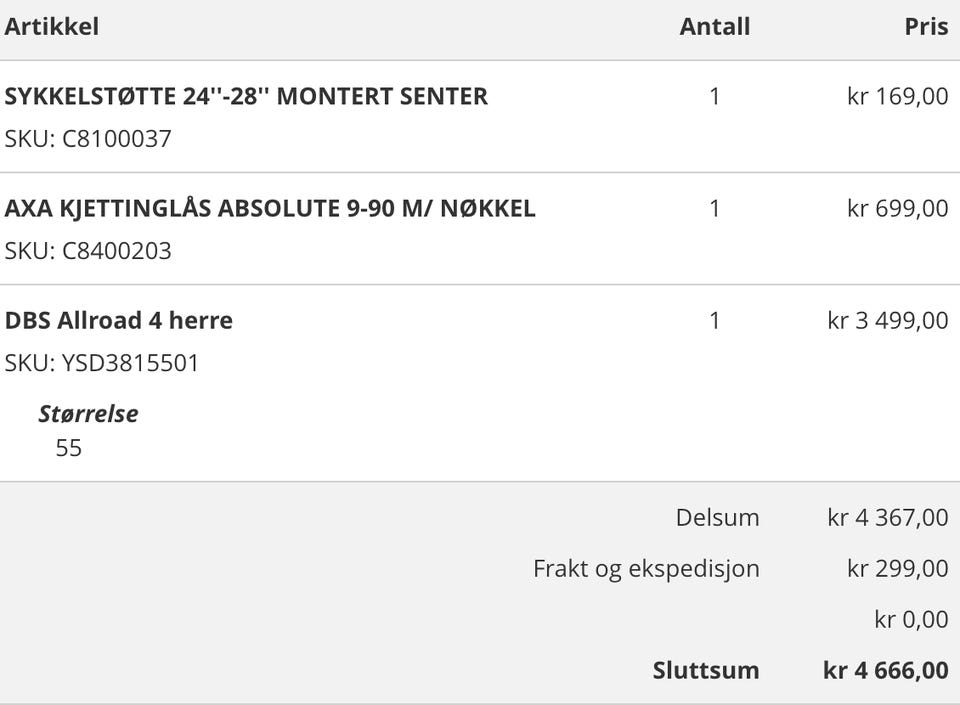Screen dimensions: 960x705
Task: Click the total kr 4 666,00
Action: [886, 670]
